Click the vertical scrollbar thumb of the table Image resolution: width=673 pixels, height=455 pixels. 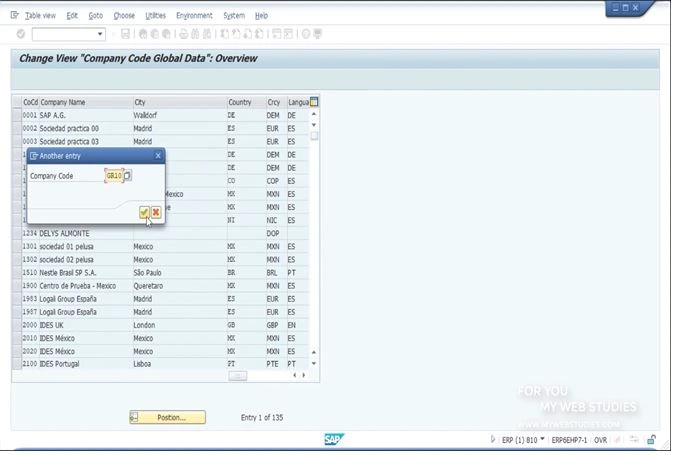point(314,136)
